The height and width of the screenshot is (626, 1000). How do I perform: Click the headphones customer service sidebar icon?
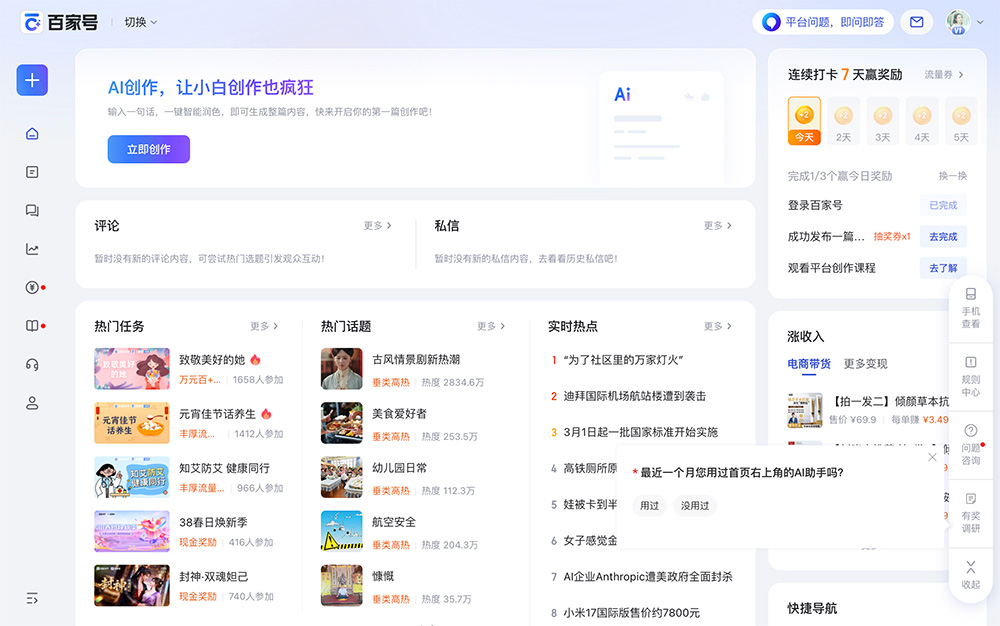(31, 364)
